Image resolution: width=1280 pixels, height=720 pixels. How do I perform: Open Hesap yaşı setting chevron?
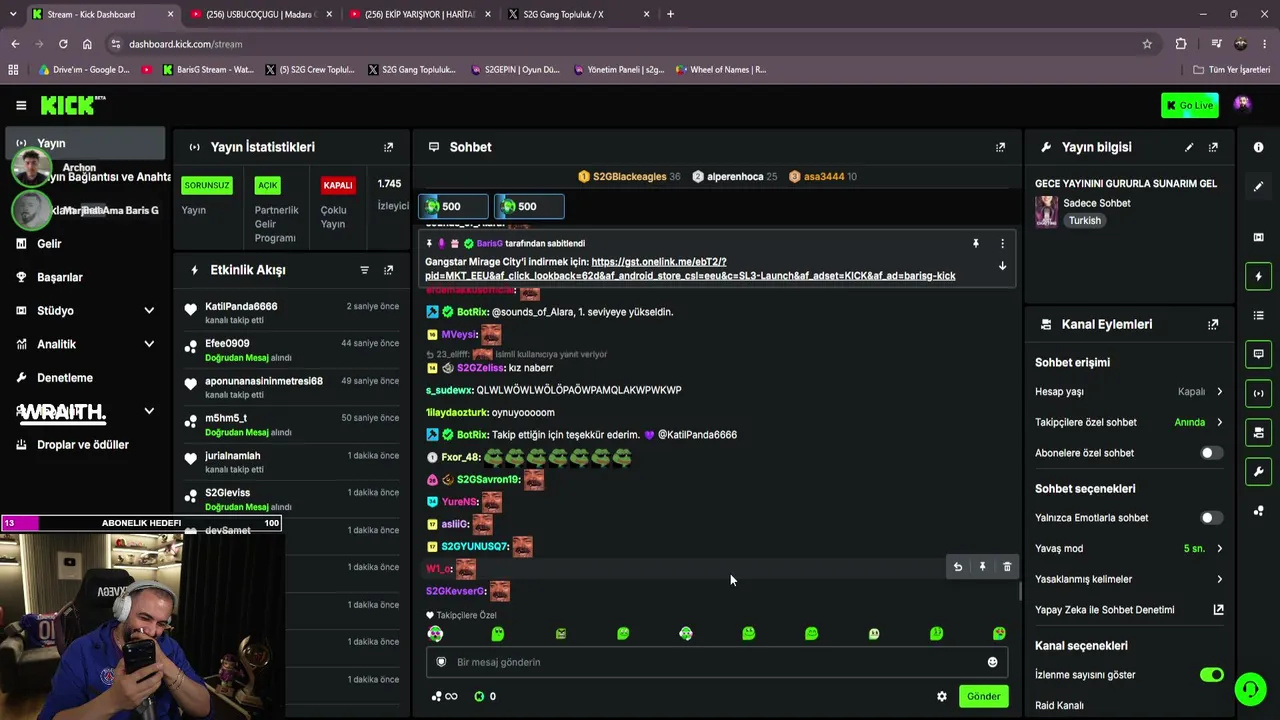point(1219,392)
